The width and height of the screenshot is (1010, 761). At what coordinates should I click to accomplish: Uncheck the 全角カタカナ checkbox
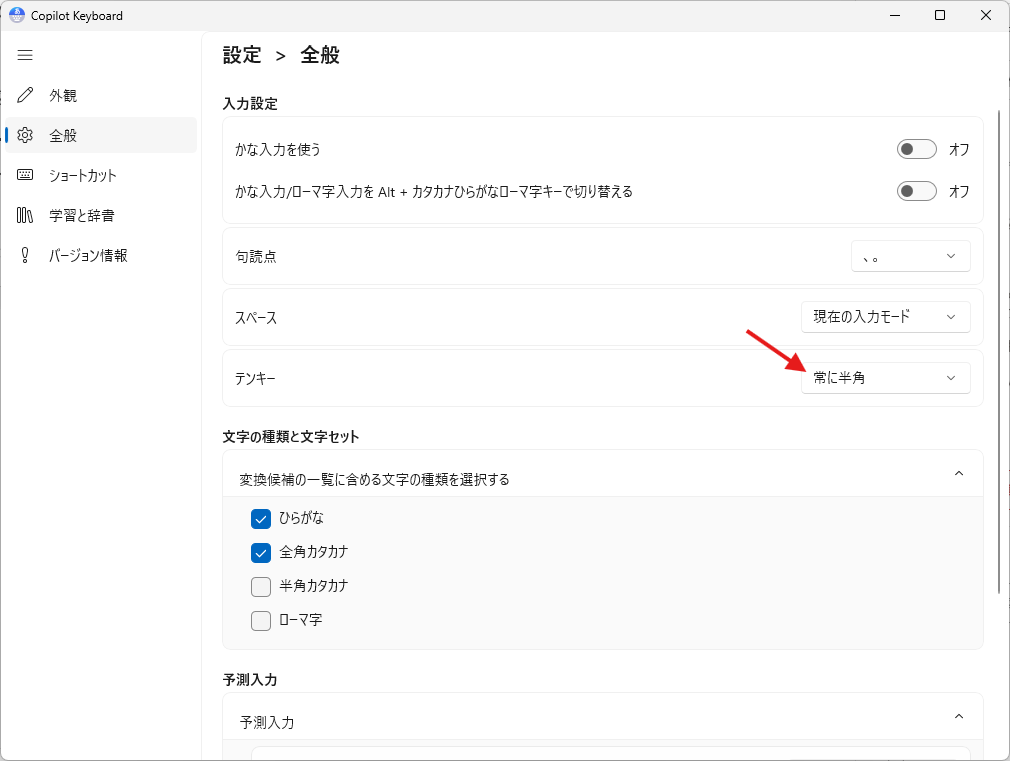[261, 553]
